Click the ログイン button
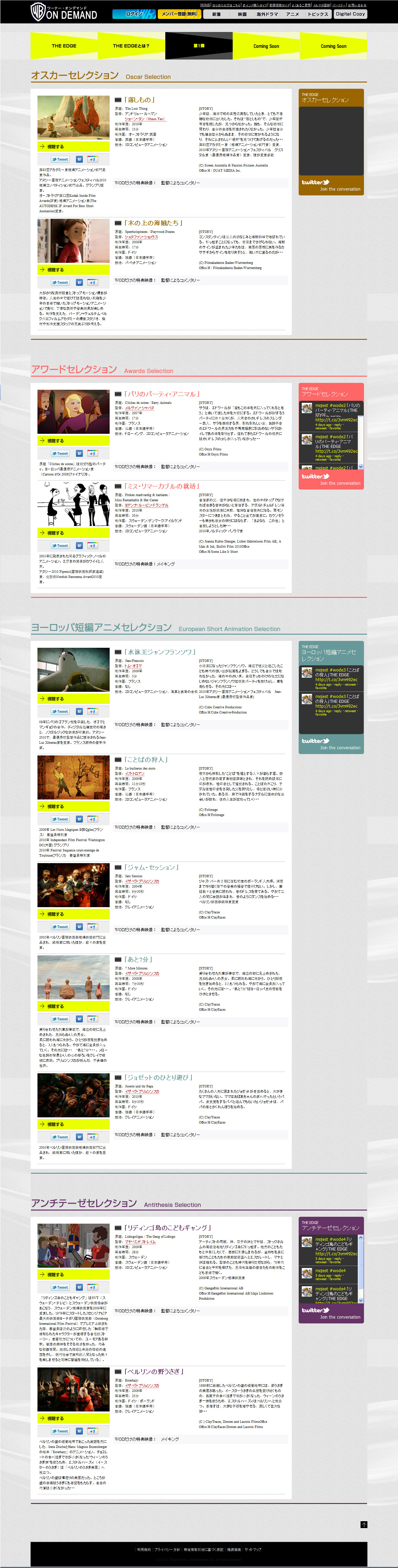Screen dimensions: 398x1568 pos(134,14)
